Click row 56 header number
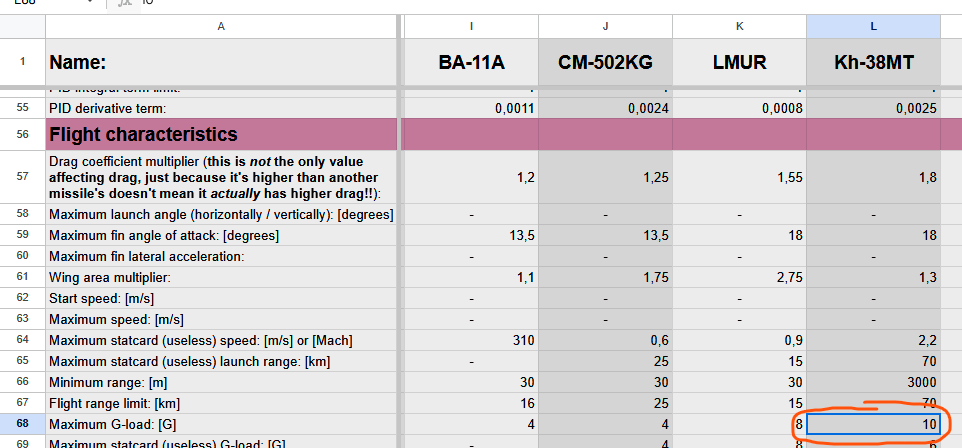Viewport: 962px width, 448px height. [22, 134]
